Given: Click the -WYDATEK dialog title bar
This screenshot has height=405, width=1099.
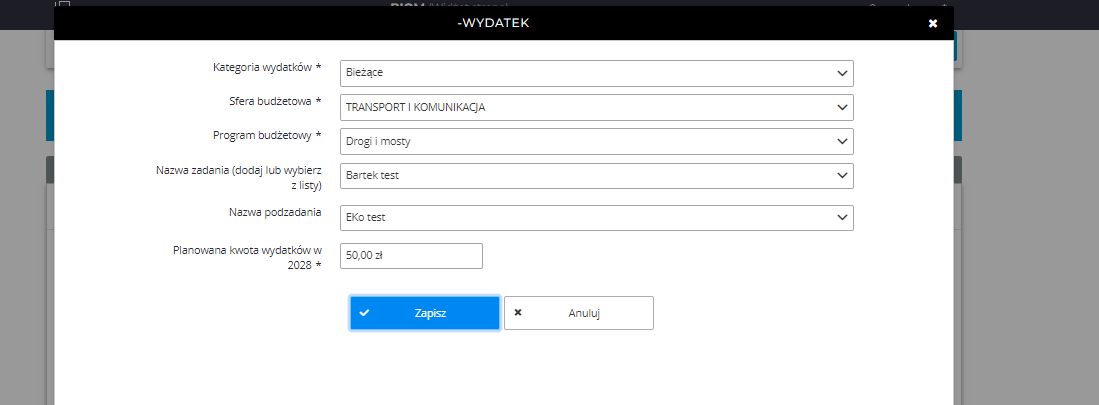Looking at the screenshot, I should click(493, 23).
